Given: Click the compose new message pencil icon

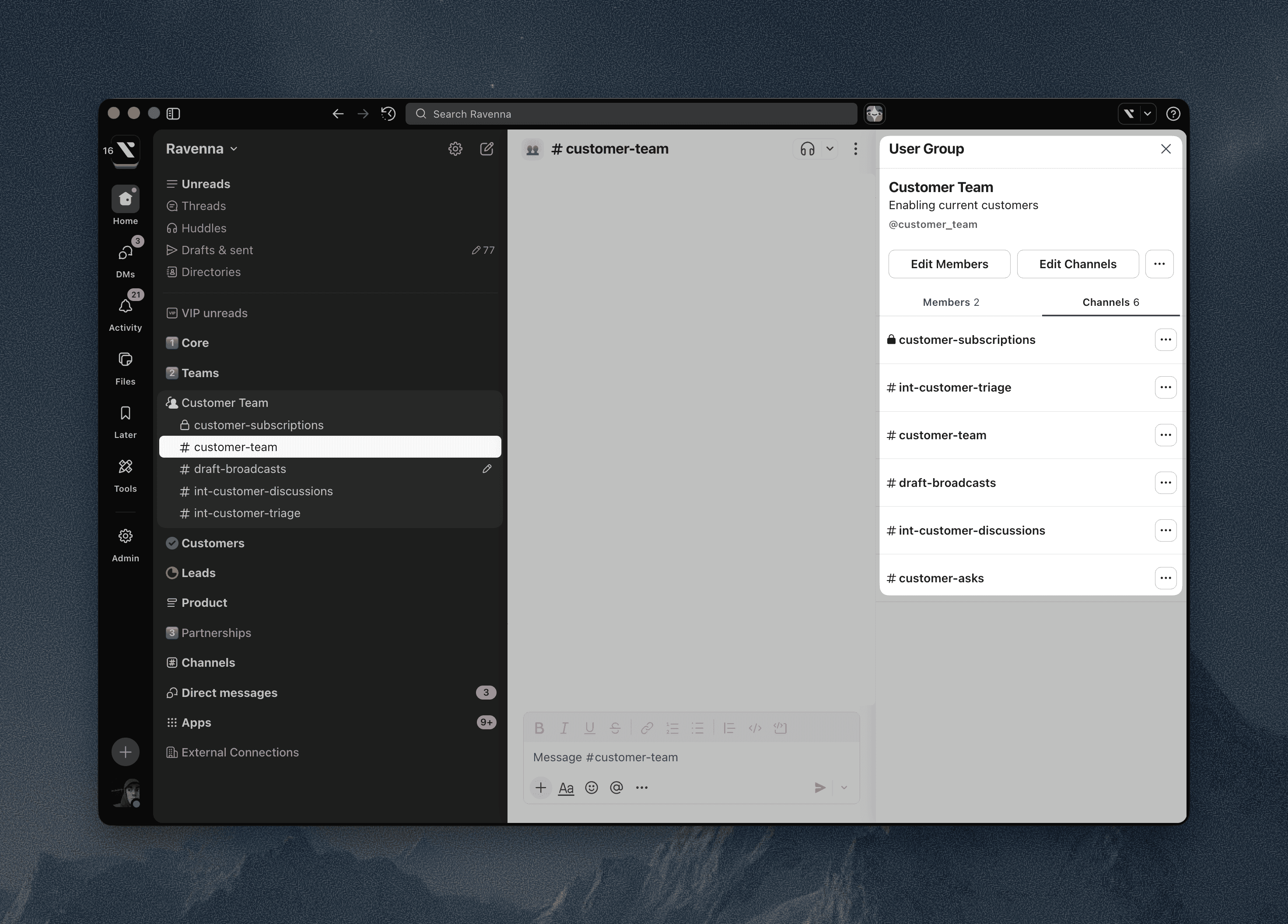Looking at the screenshot, I should (487, 149).
